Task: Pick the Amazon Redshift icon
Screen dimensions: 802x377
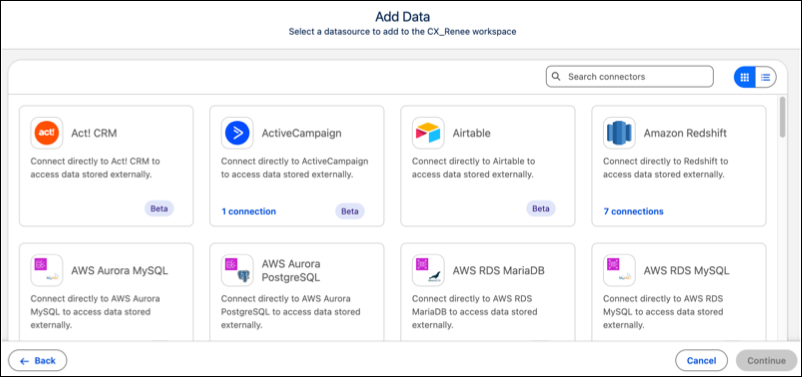Action: [619, 133]
